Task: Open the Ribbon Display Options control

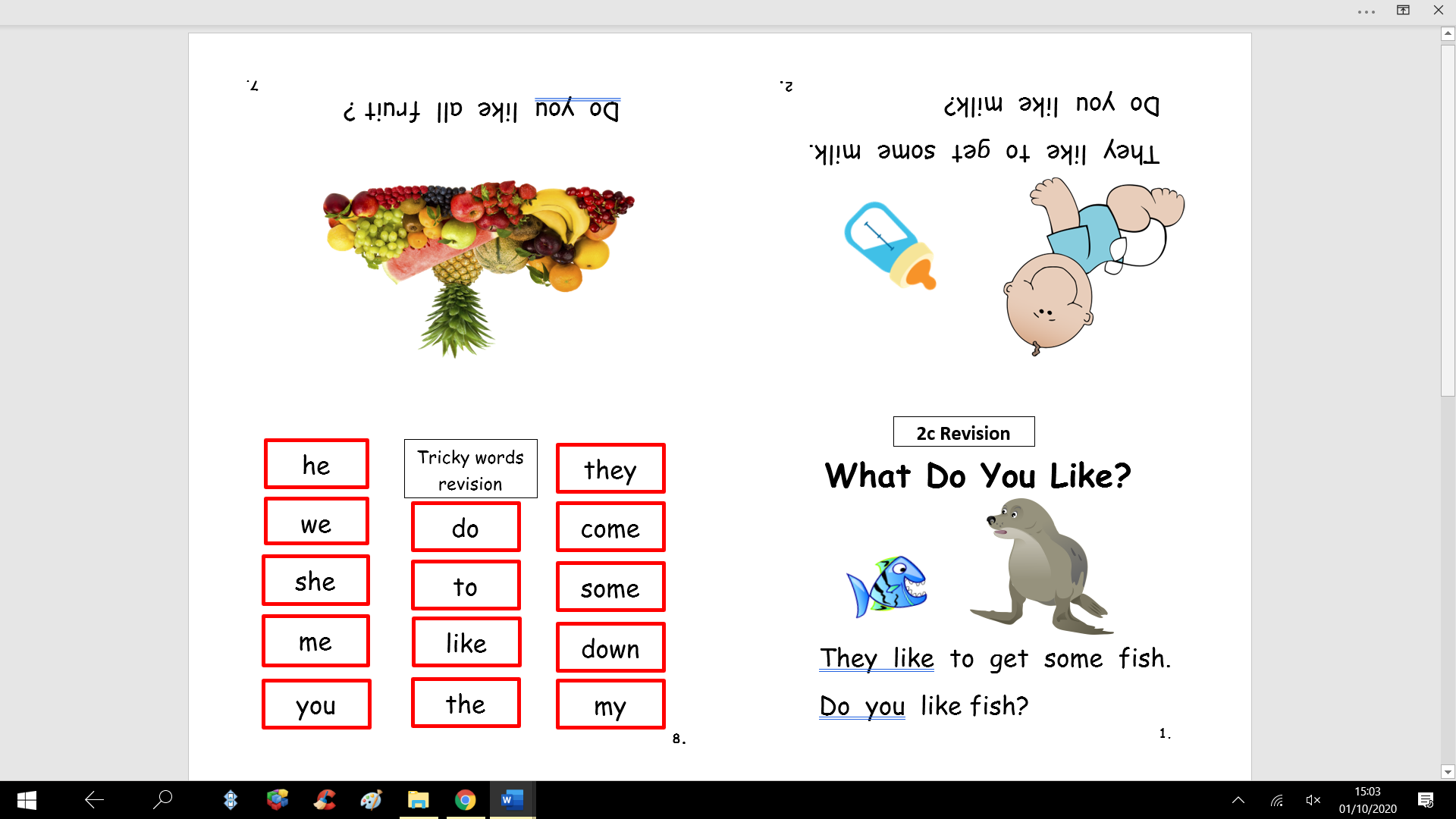Action: [x=1403, y=11]
